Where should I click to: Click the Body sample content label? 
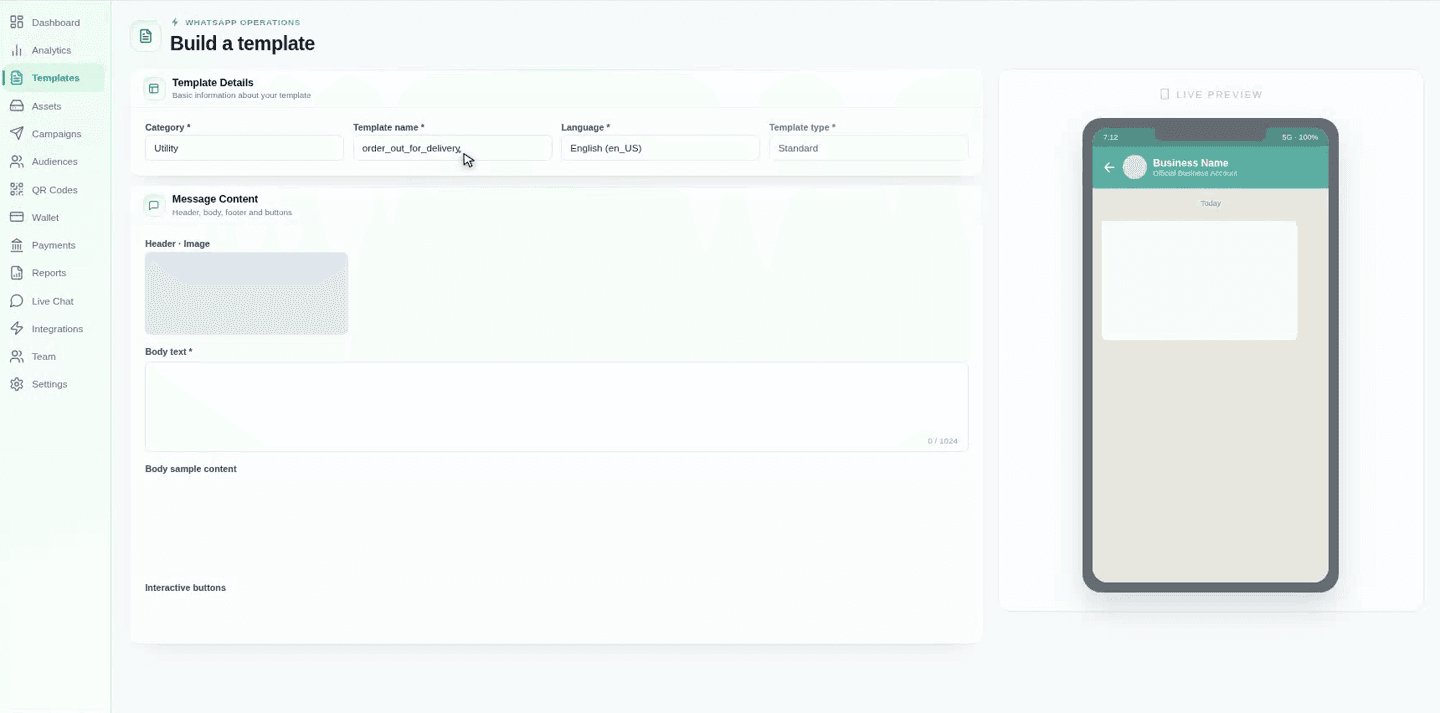click(x=191, y=469)
